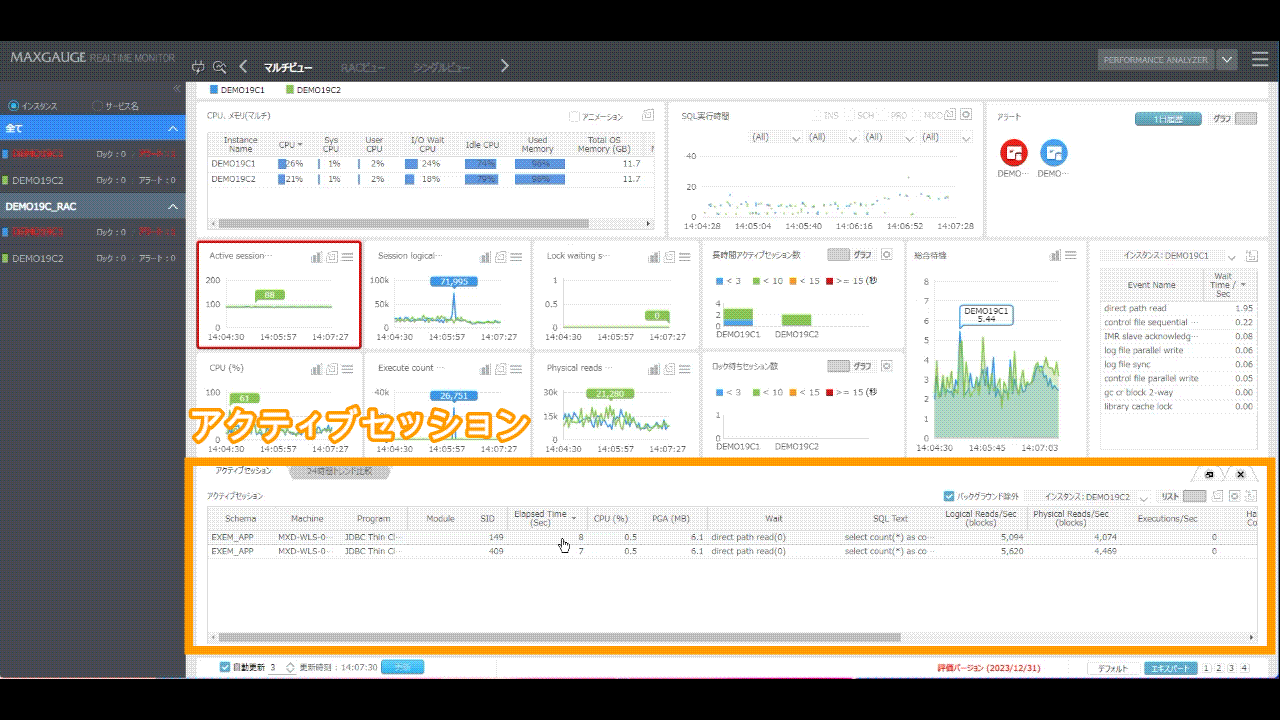
Task: Uncheck the 自動更新 checkbox
Action: [225, 667]
